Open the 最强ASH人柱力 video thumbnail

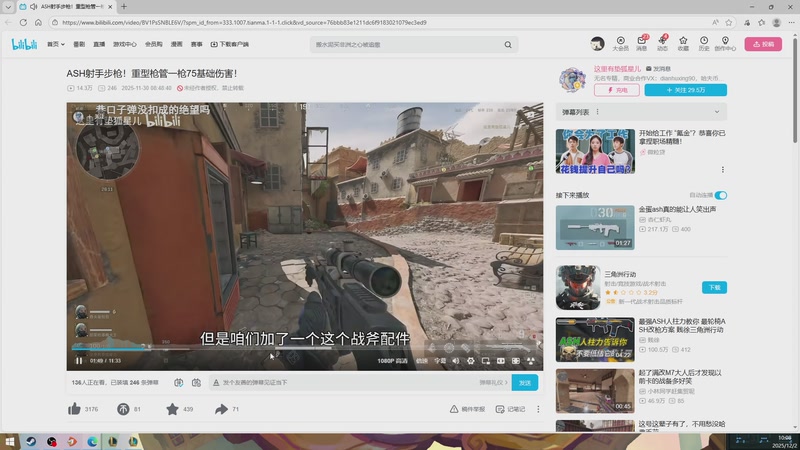tap(595, 340)
